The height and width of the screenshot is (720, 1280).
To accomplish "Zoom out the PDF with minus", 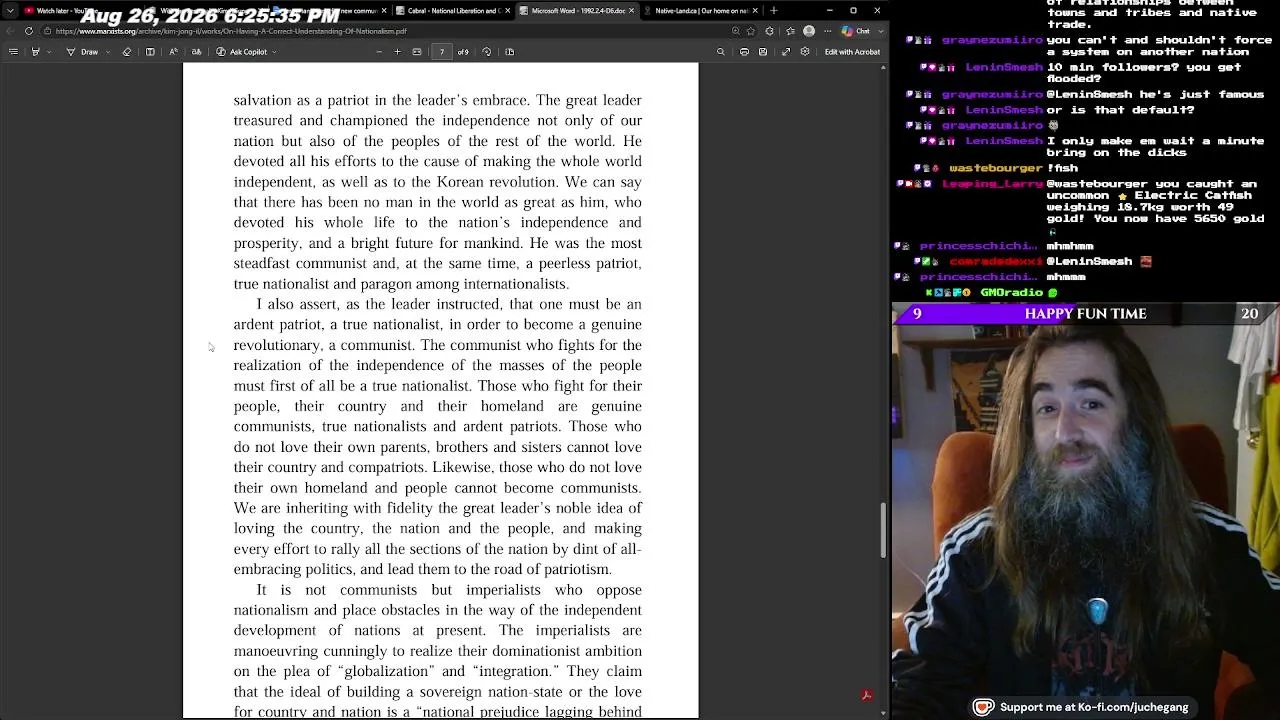I will tap(379, 52).
